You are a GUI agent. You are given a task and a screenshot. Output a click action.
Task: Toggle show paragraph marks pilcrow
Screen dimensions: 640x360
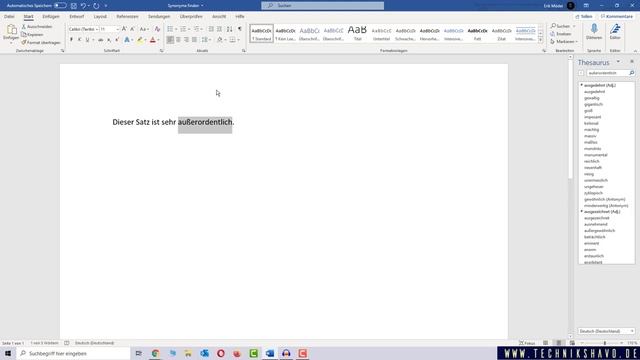(240, 29)
